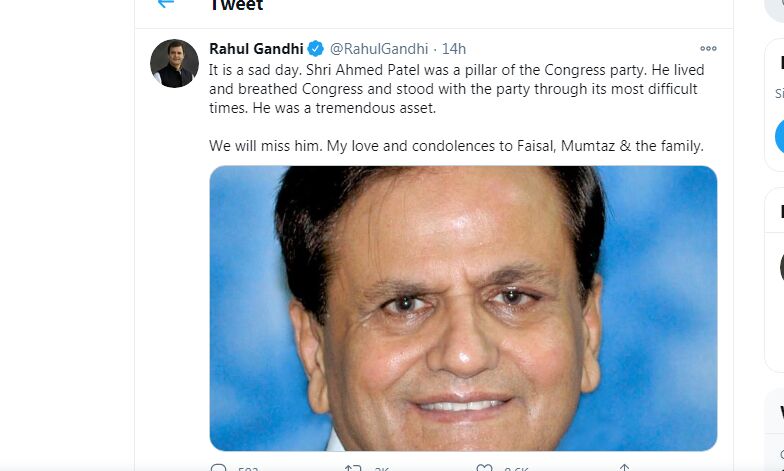This screenshot has width=784, height=471.
Task: Open Rahul Gandhi's profile picture
Action: pyautogui.click(x=174, y=63)
